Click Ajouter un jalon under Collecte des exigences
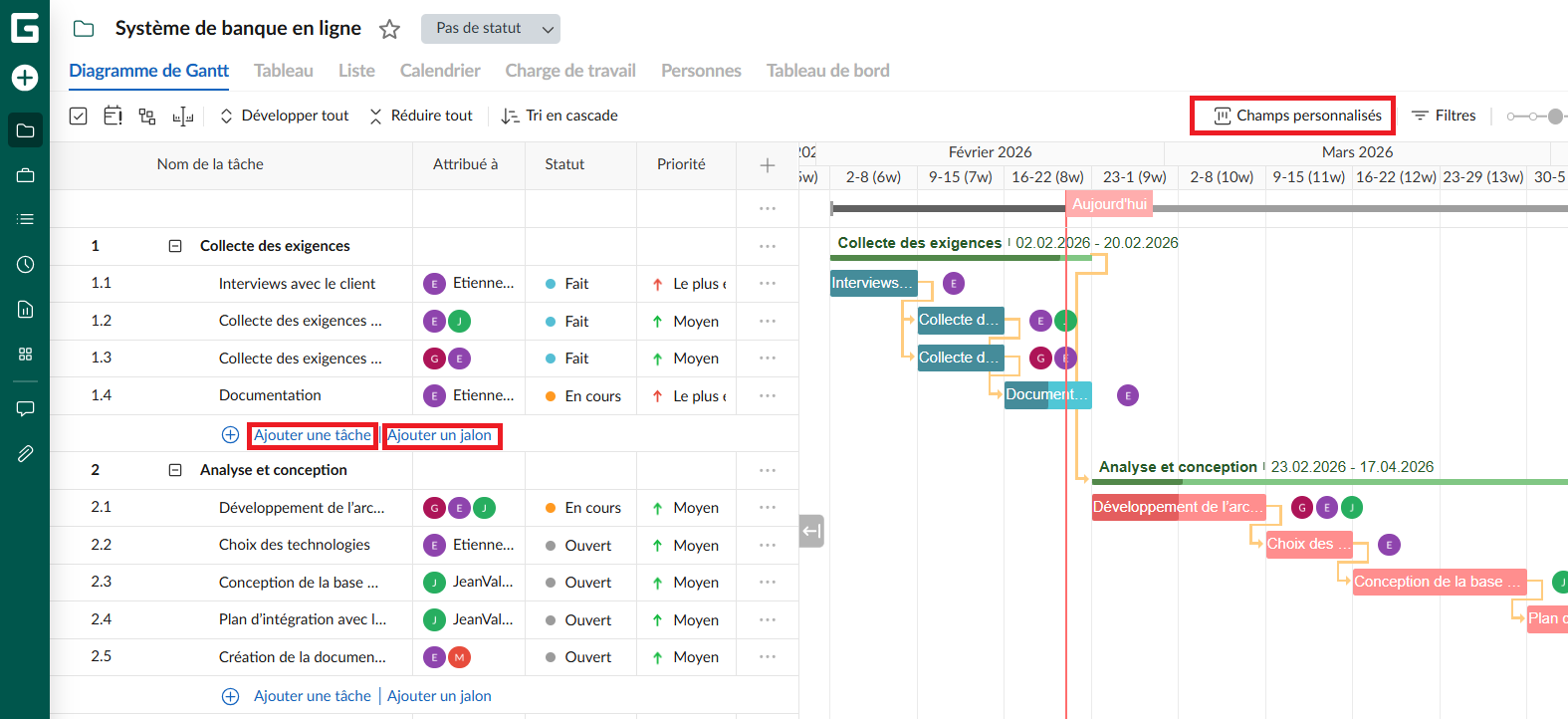Screen dimensions: 1568x719 pos(439,435)
